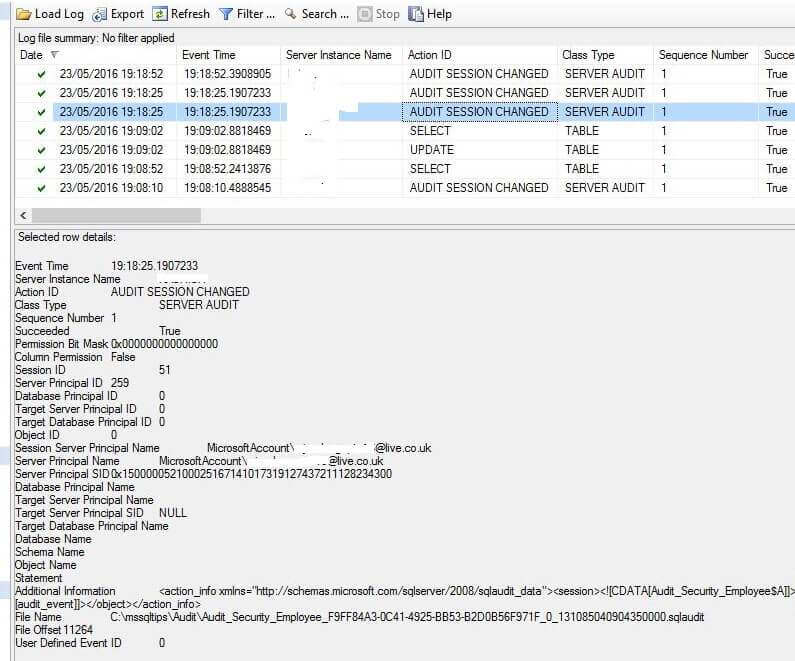Click the Export icon in toolbar
The height and width of the screenshot is (661, 795).
(x=99, y=15)
